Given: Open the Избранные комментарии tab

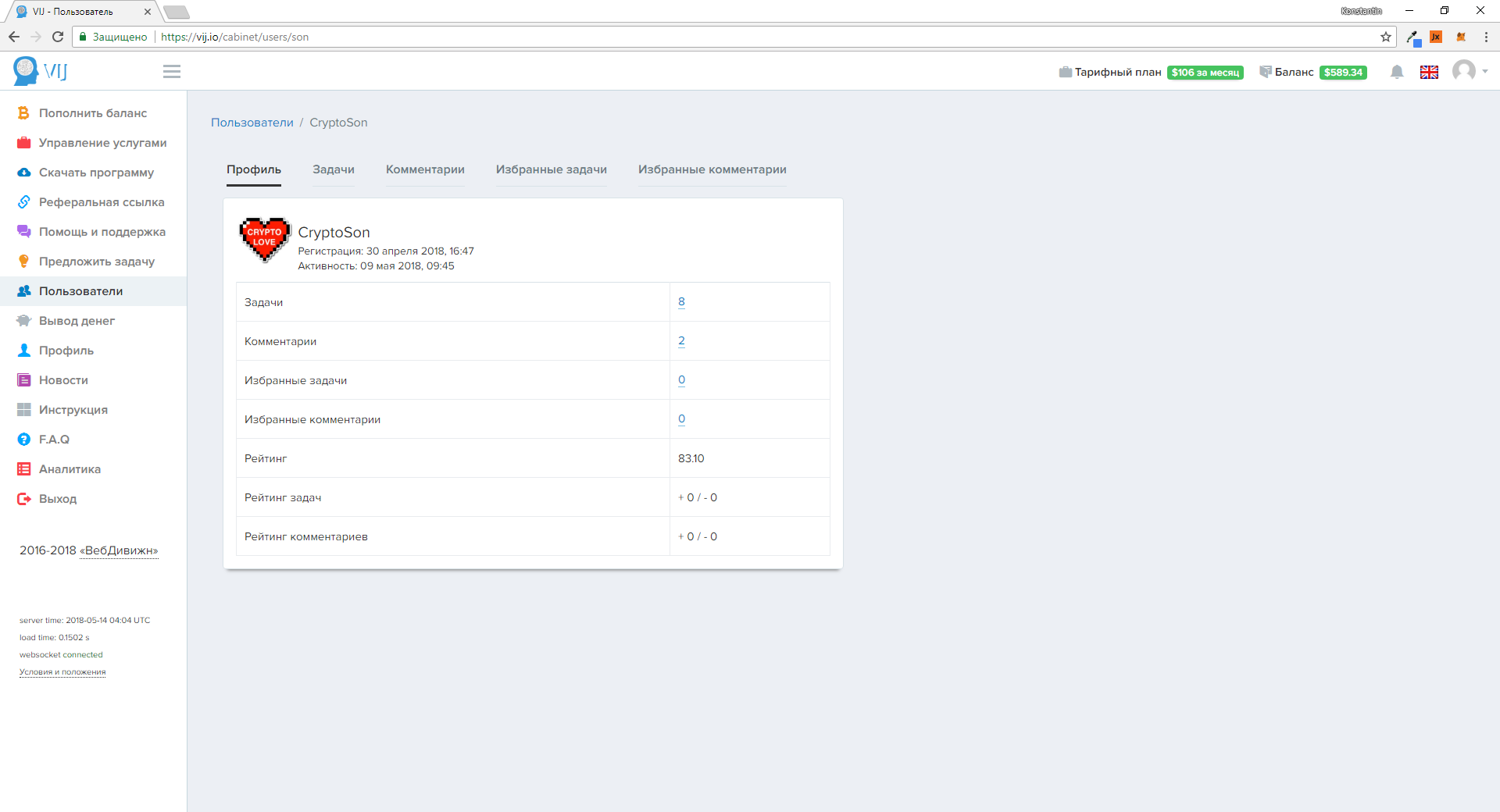Looking at the screenshot, I should point(712,169).
